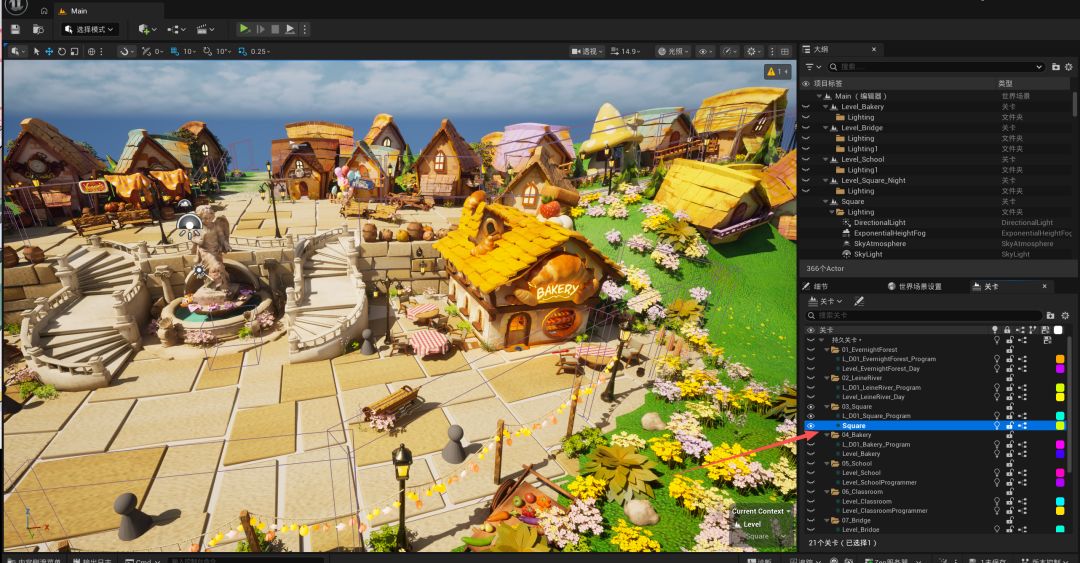Collapse the Level_Bakery node in outliner
Viewport: 1080px width, 563px height.
(x=825, y=107)
